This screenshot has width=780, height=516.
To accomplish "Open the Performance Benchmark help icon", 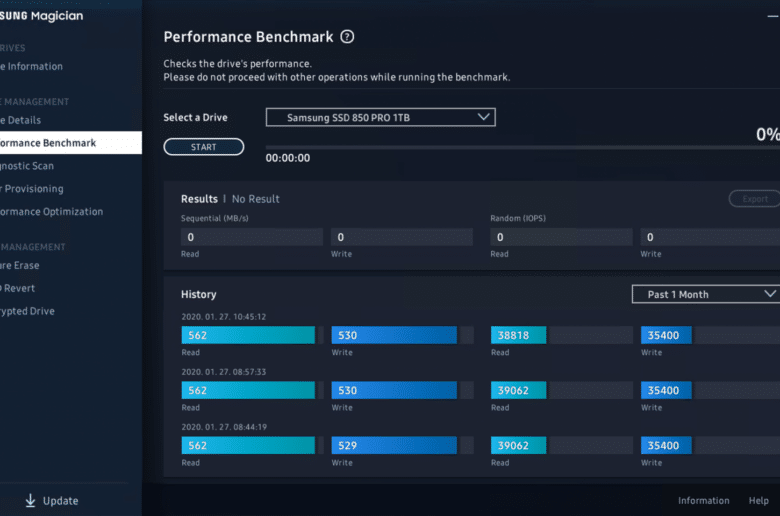I will tap(347, 37).
